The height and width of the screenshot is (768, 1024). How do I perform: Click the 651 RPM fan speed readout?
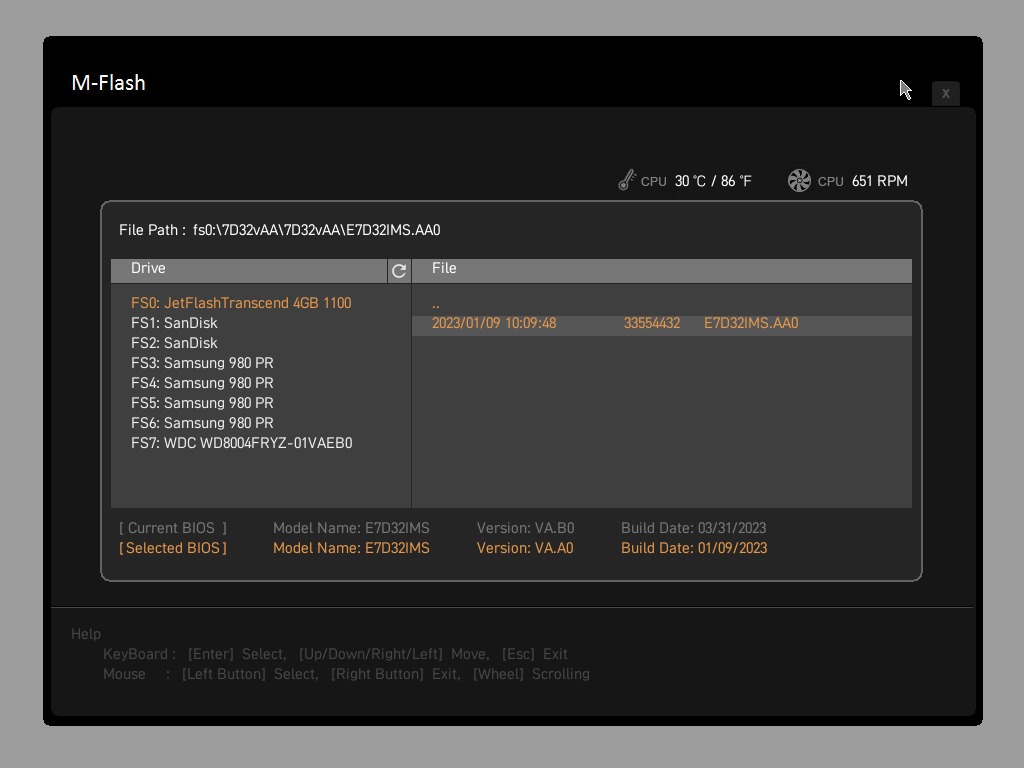click(x=880, y=181)
